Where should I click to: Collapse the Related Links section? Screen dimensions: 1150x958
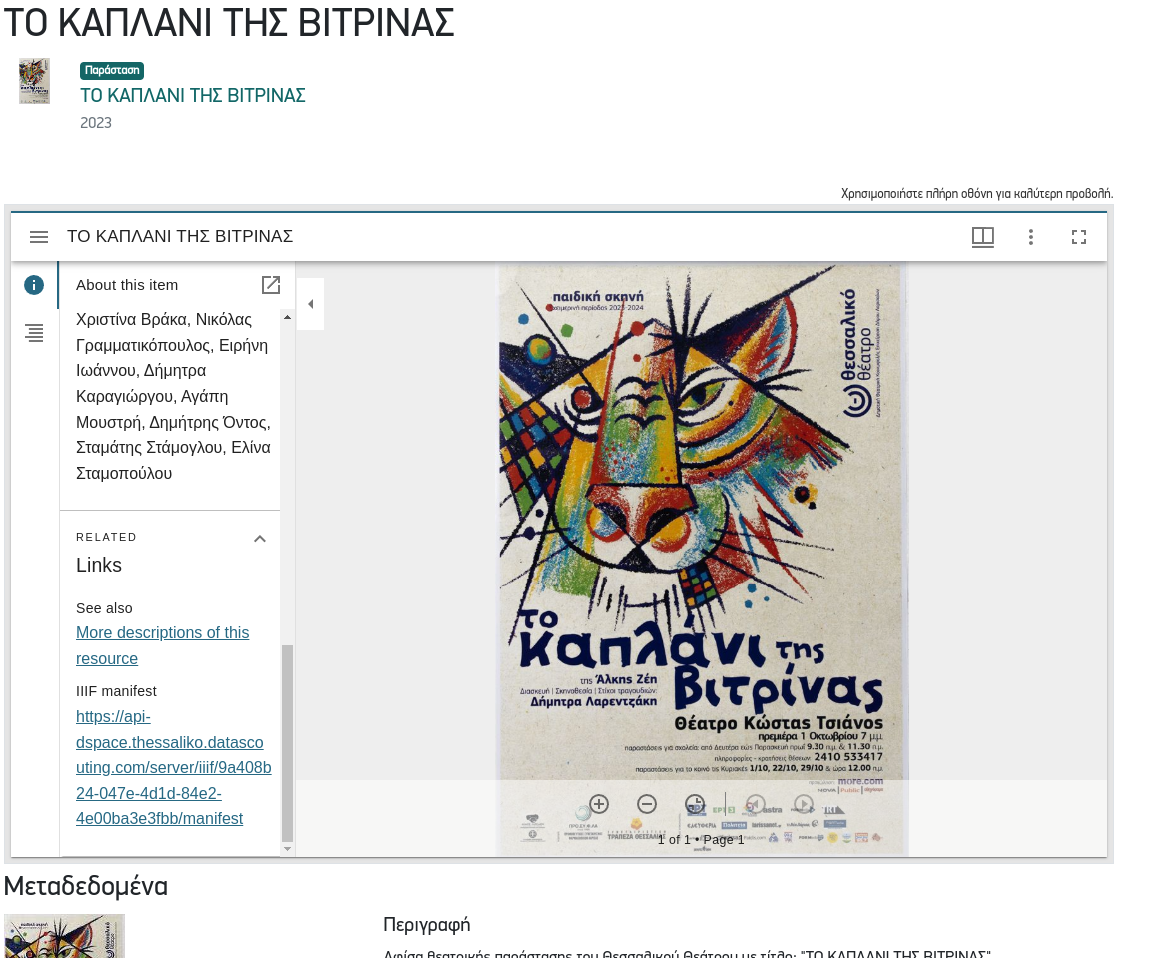click(260, 539)
